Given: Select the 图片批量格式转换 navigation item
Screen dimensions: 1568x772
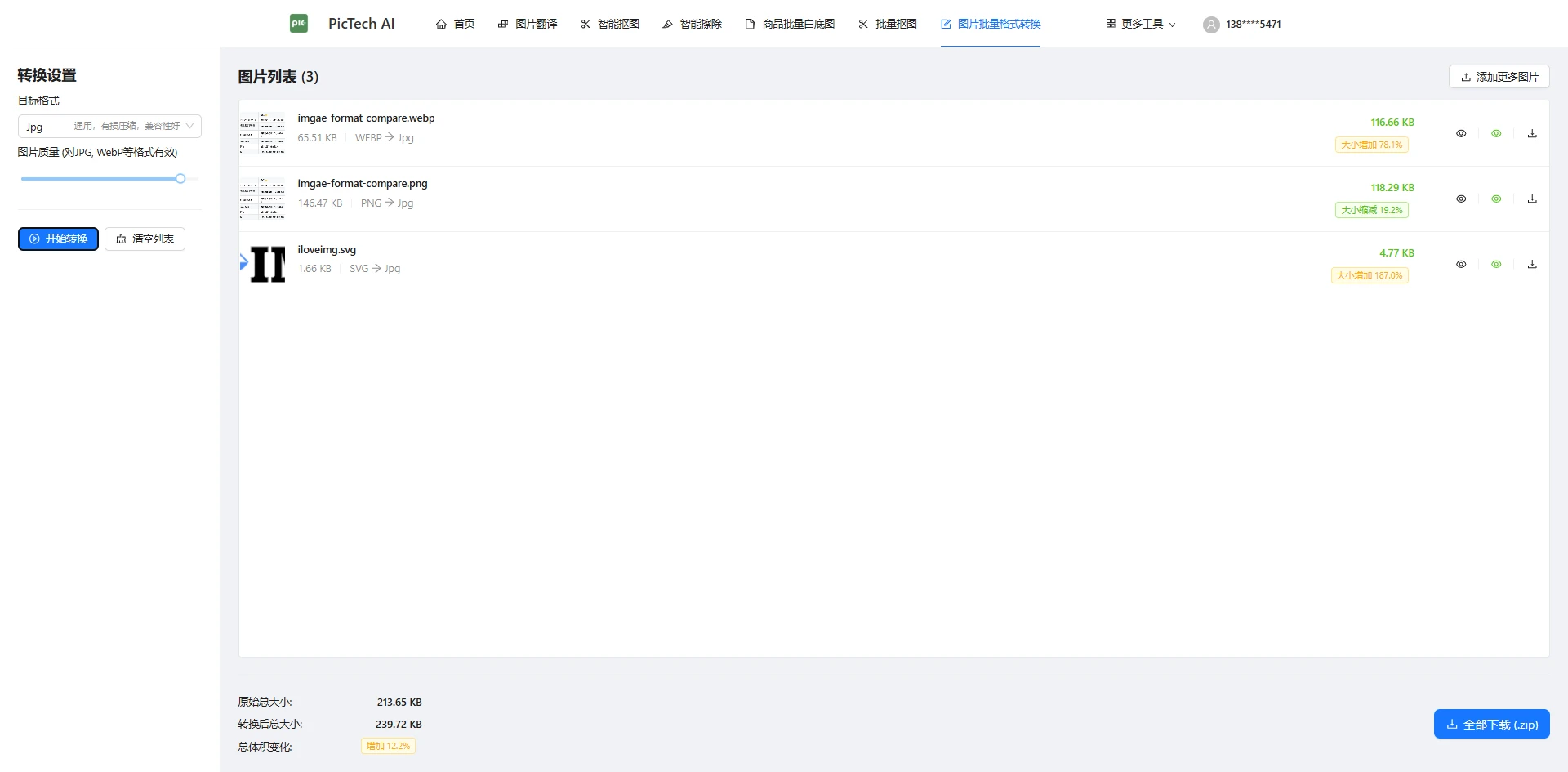Looking at the screenshot, I should [991, 25].
